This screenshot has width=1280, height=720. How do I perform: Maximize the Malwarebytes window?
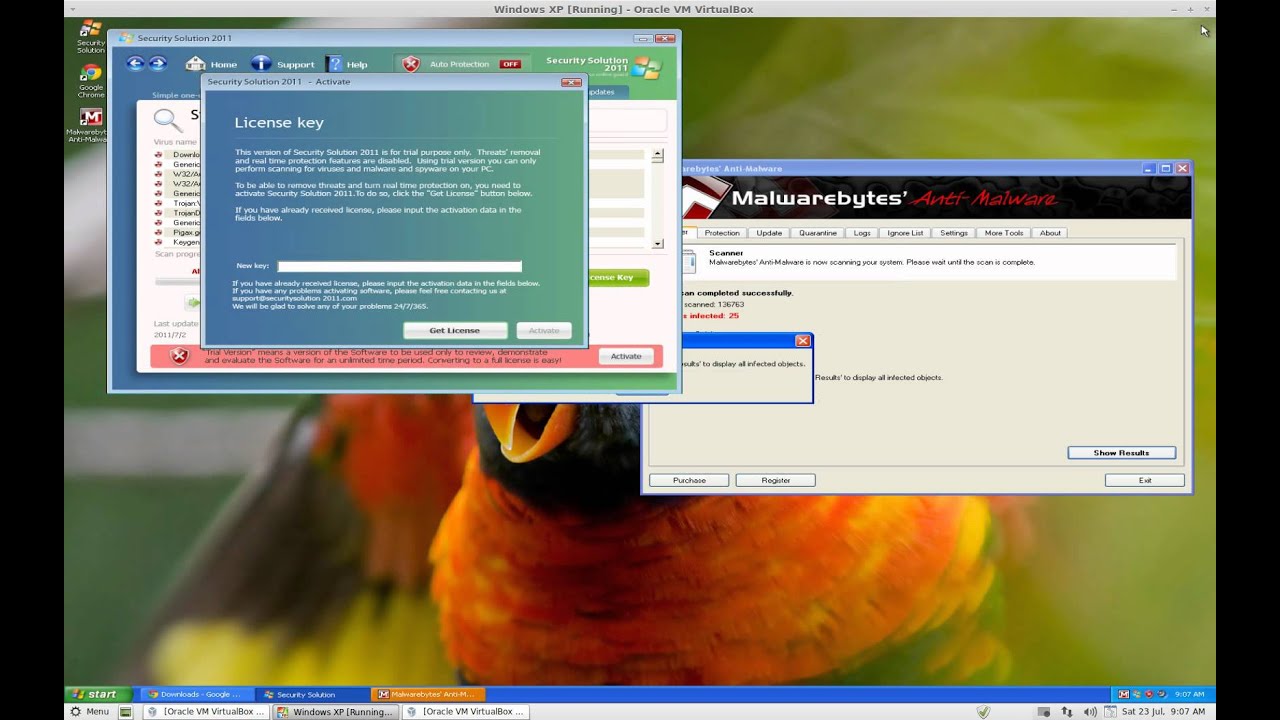point(1165,169)
